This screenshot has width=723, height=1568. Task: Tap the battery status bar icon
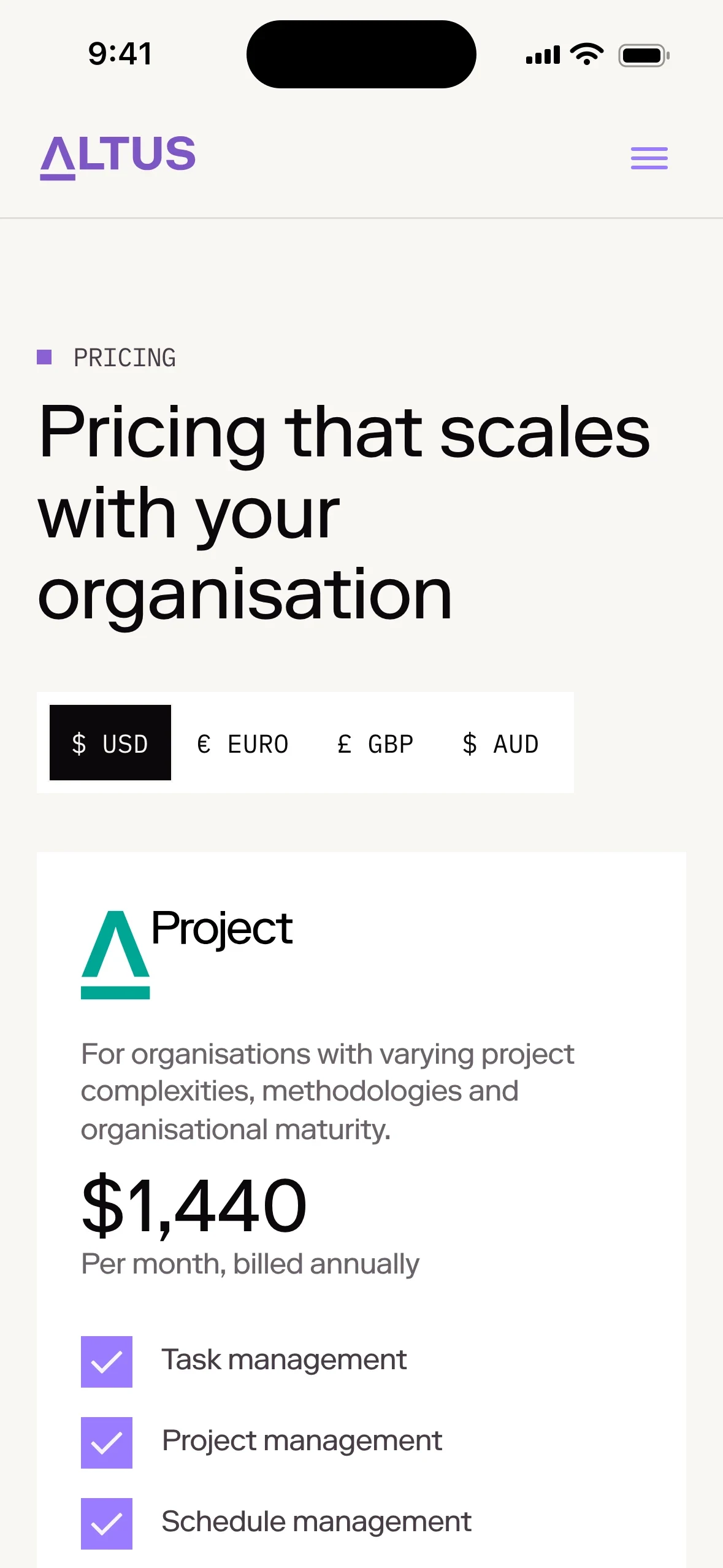coord(644,55)
